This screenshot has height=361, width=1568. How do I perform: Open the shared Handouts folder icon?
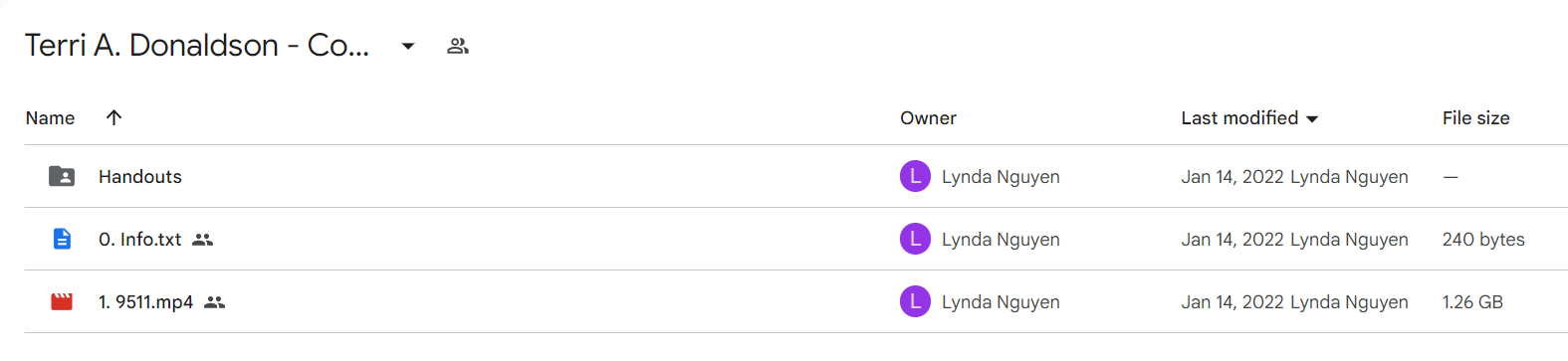pyautogui.click(x=62, y=176)
